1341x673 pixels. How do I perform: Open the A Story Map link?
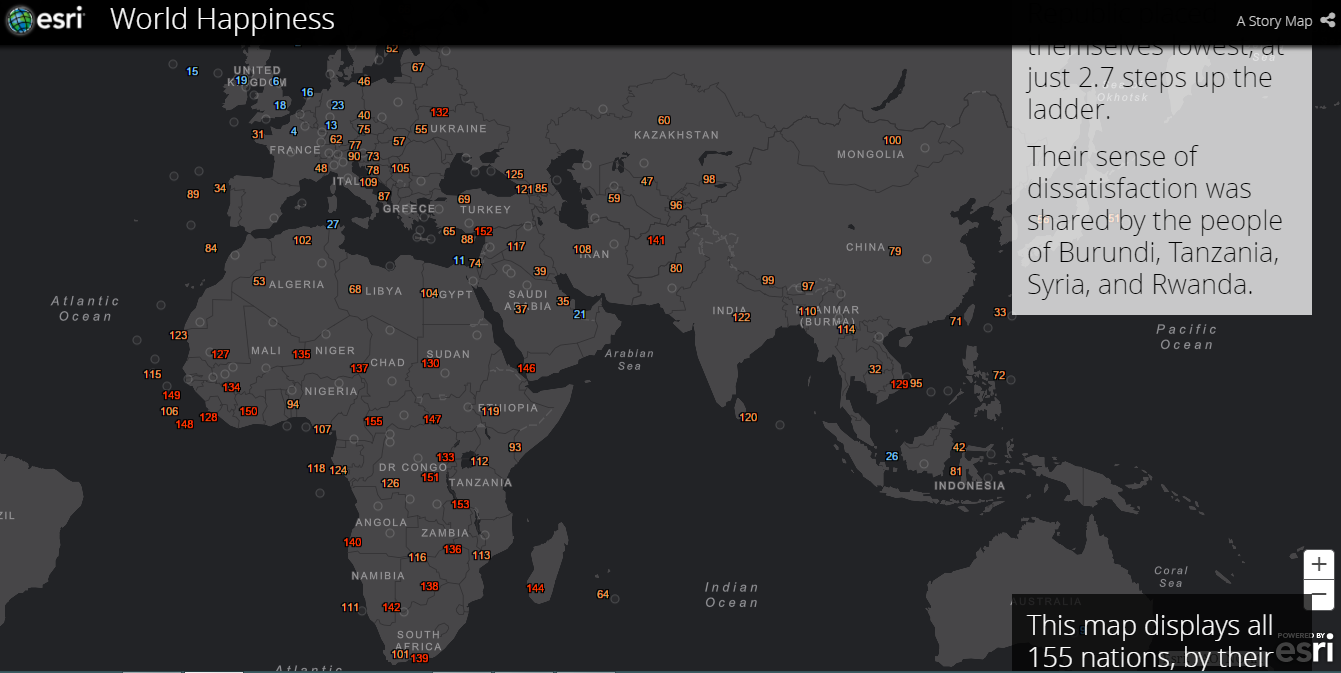1273,21
